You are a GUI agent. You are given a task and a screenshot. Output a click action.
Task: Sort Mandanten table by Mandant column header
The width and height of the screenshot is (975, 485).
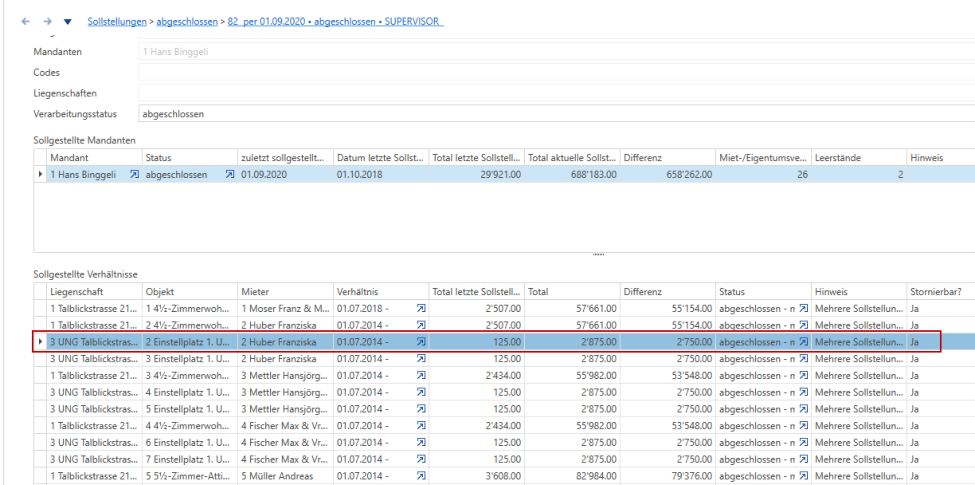tap(95, 158)
